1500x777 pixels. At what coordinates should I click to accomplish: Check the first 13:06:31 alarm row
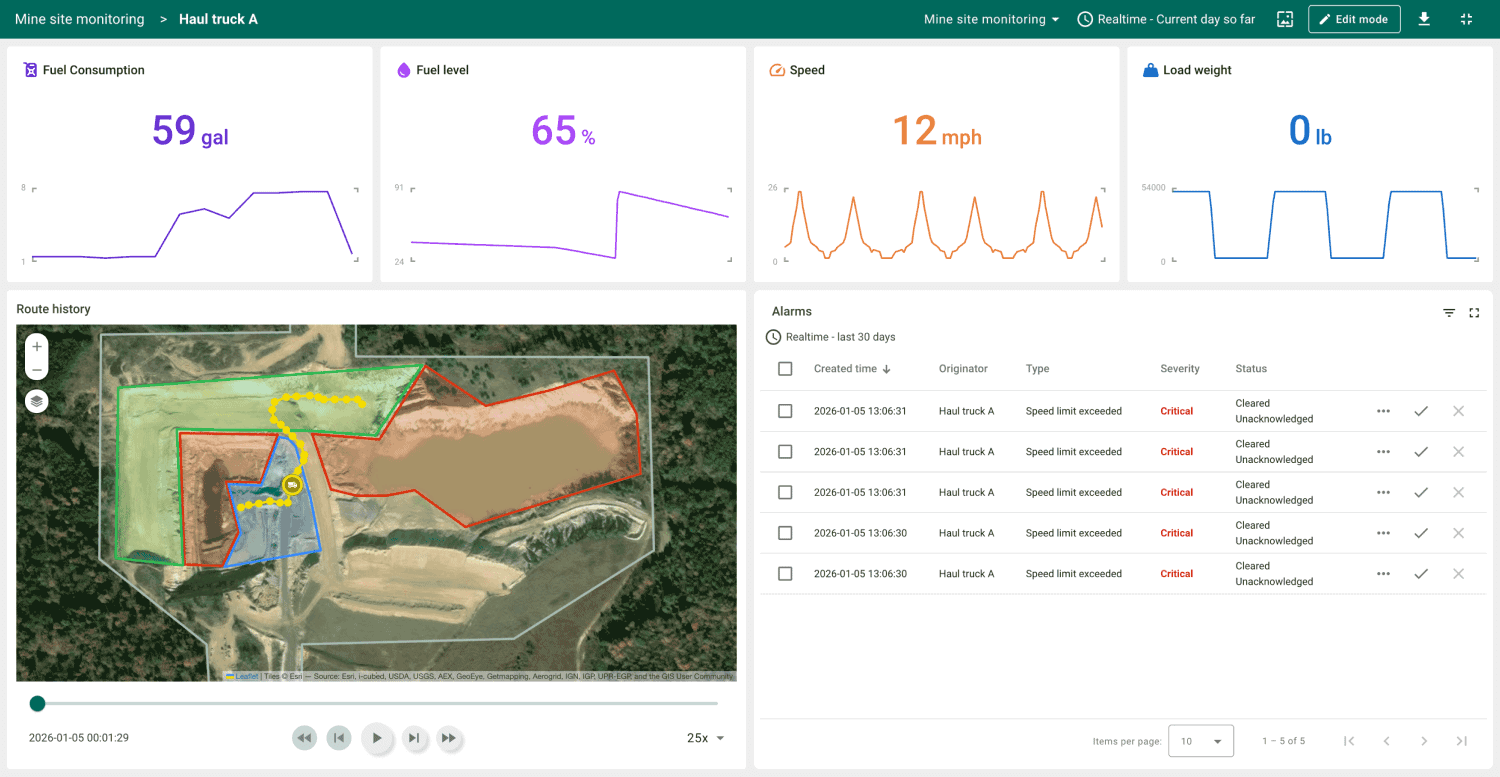point(785,411)
